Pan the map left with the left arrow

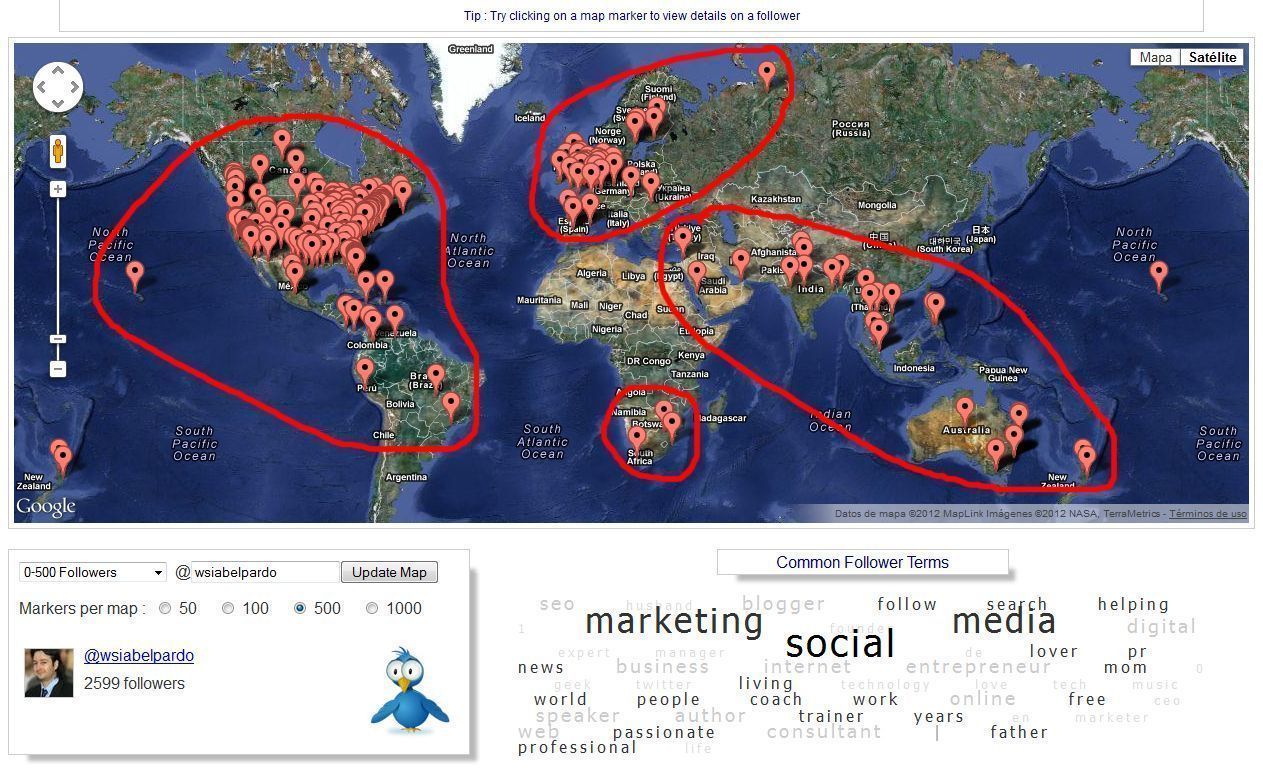(x=42, y=87)
